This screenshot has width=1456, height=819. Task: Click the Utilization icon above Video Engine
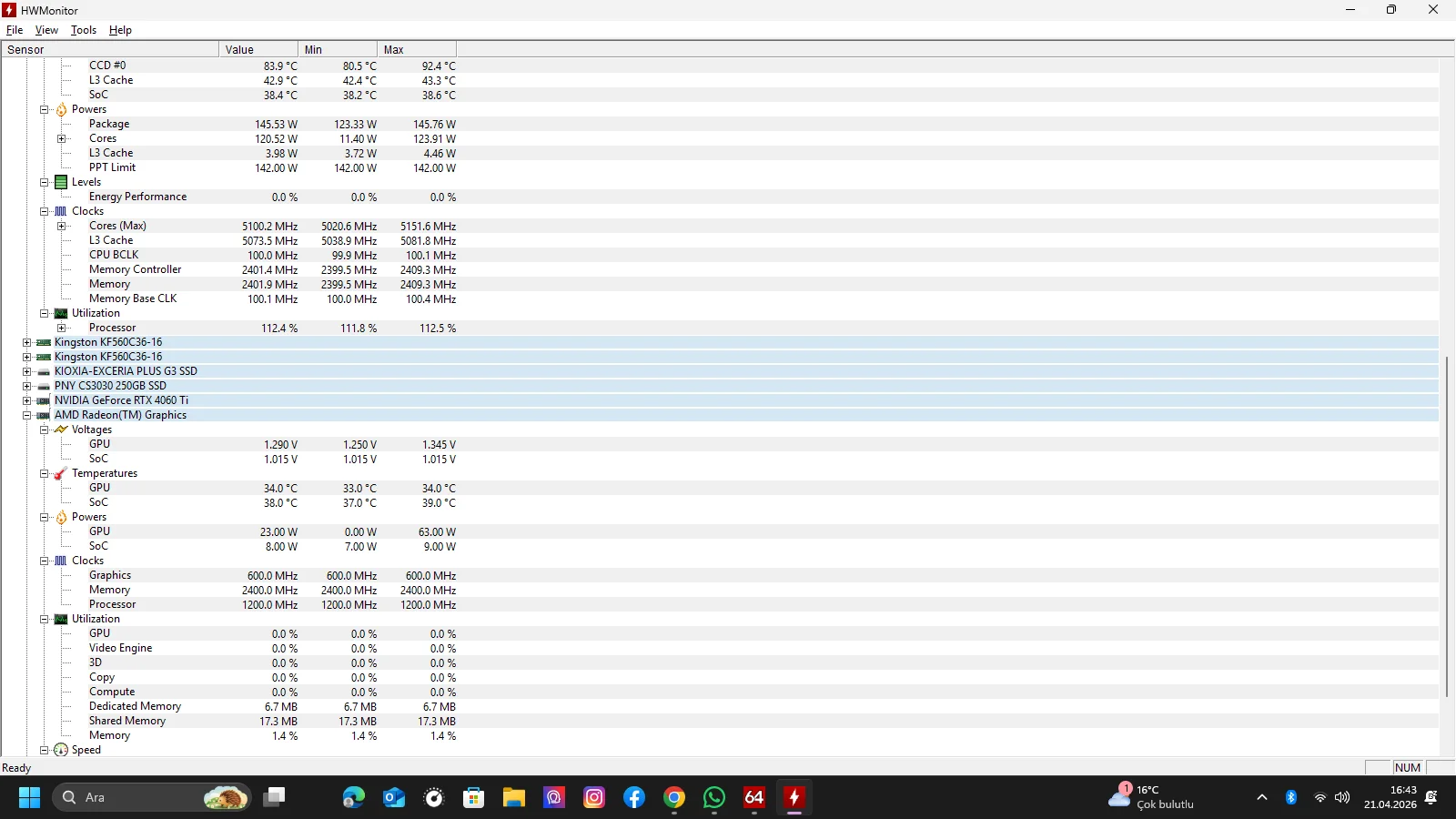pos(61,619)
